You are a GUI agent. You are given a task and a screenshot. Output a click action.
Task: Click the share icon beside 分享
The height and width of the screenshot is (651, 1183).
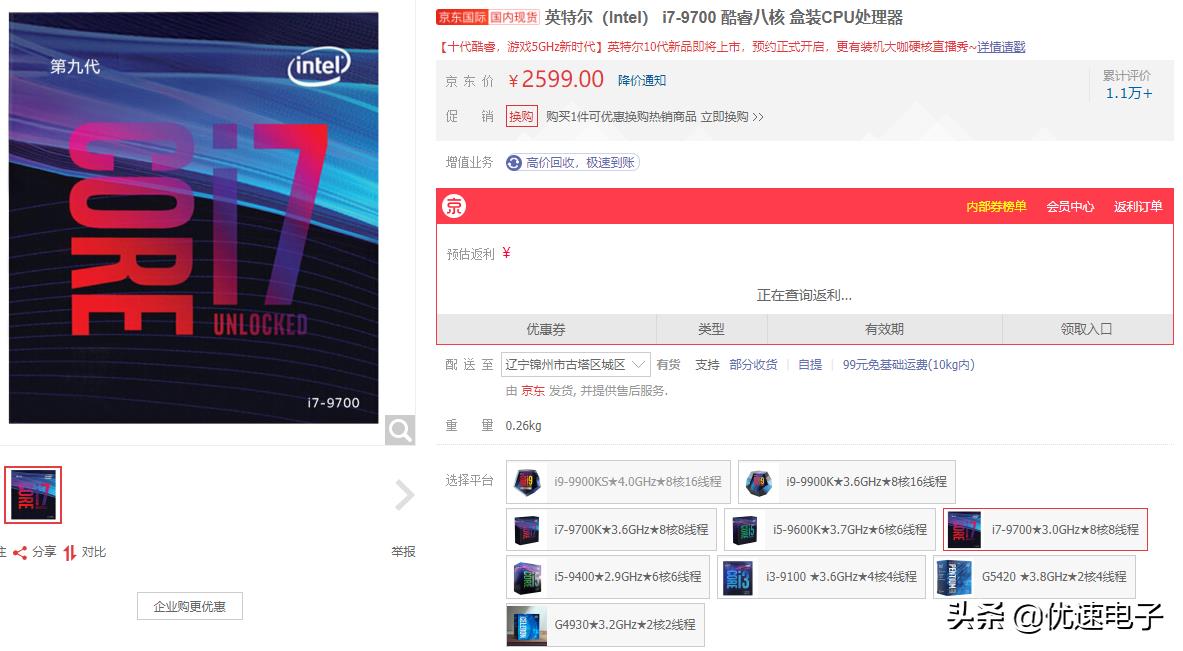click(x=20, y=553)
